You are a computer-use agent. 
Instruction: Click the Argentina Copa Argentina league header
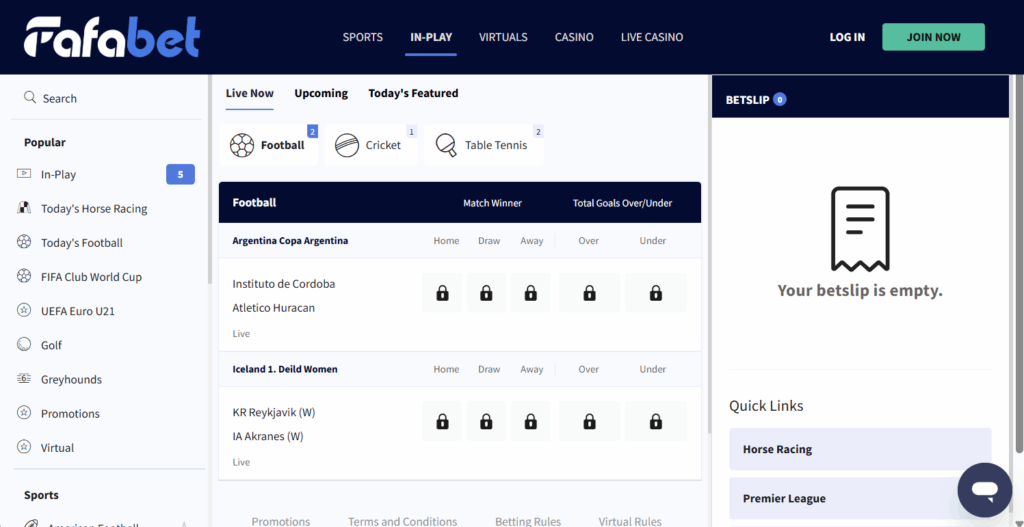[290, 240]
